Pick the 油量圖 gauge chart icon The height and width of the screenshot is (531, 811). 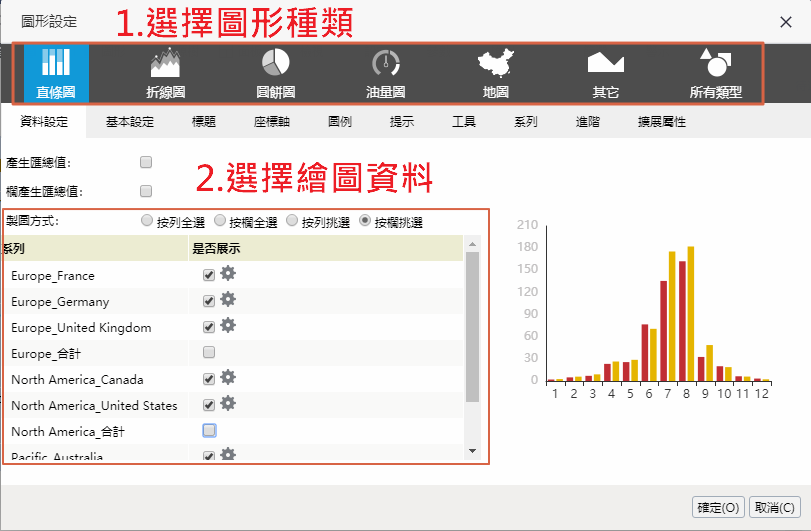[x=385, y=74]
